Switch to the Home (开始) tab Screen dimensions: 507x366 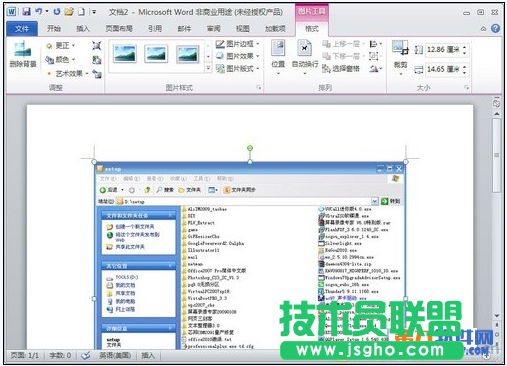pos(54,29)
